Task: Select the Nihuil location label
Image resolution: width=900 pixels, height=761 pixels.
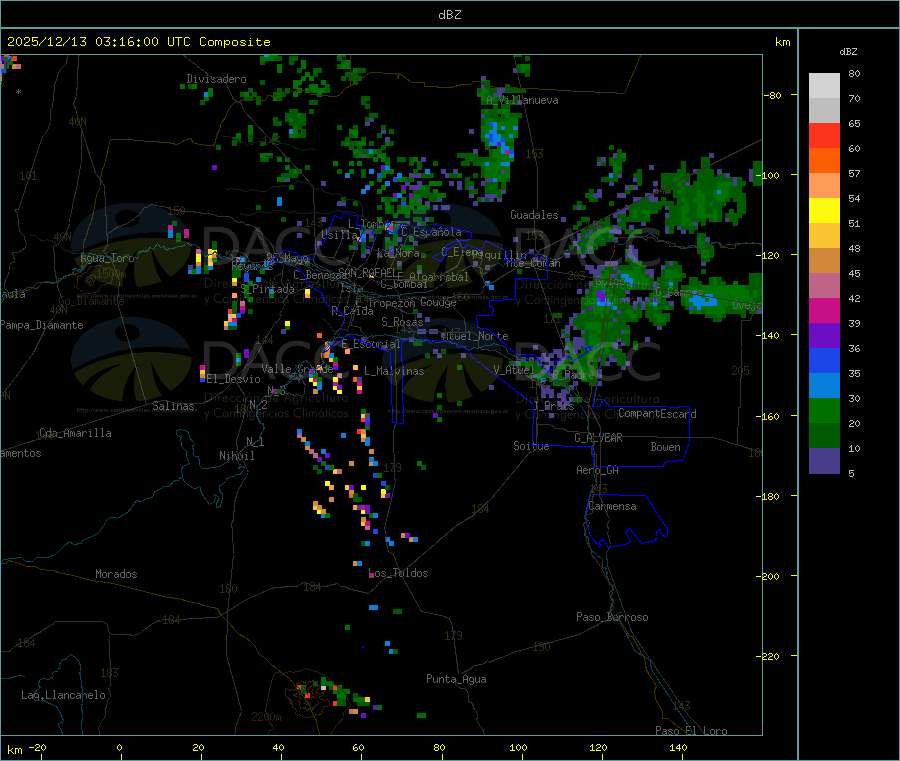Action: pyautogui.click(x=237, y=456)
